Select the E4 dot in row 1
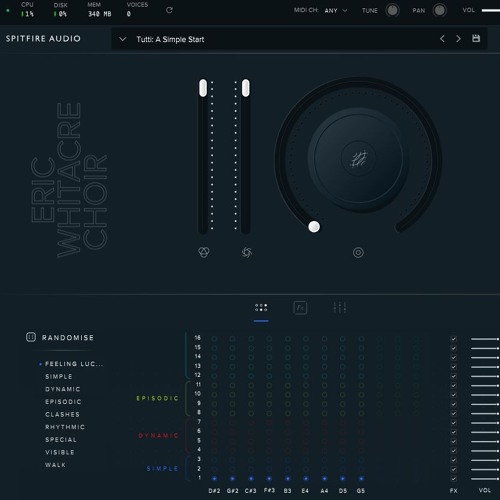Image resolution: width=500 pixels, height=500 pixels. (x=306, y=478)
